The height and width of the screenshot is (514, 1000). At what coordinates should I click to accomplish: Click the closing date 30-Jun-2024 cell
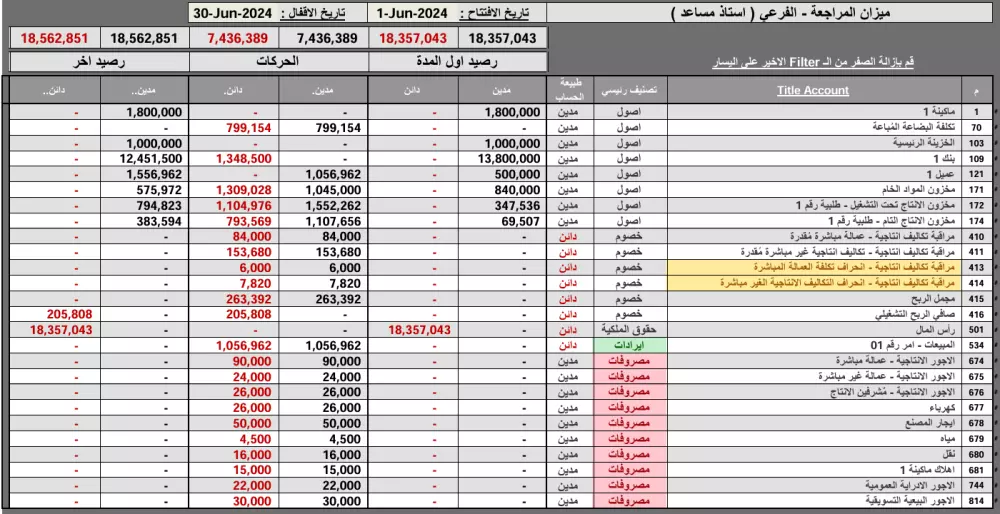click(x=232, y=13)
